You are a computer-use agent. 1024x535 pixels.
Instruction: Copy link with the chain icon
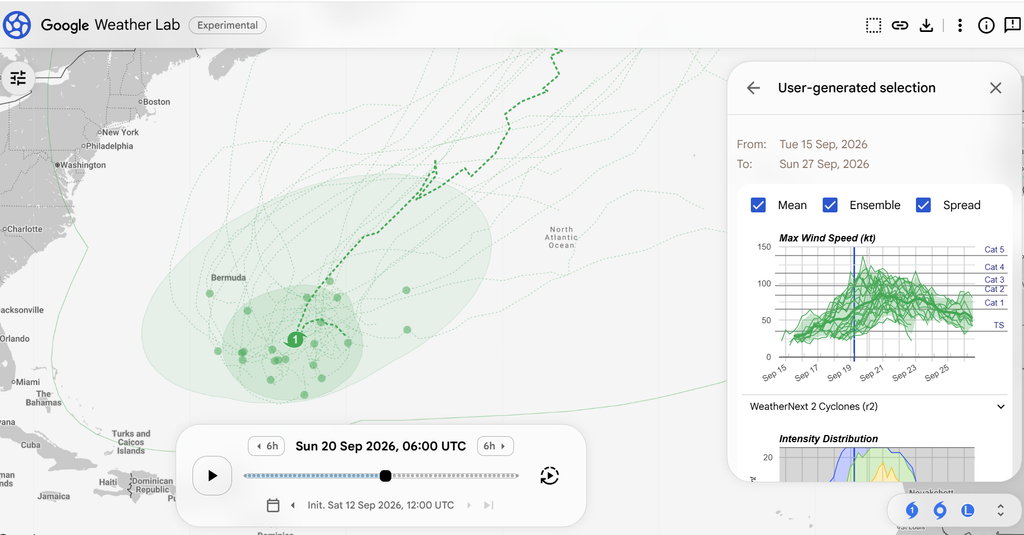900,25
